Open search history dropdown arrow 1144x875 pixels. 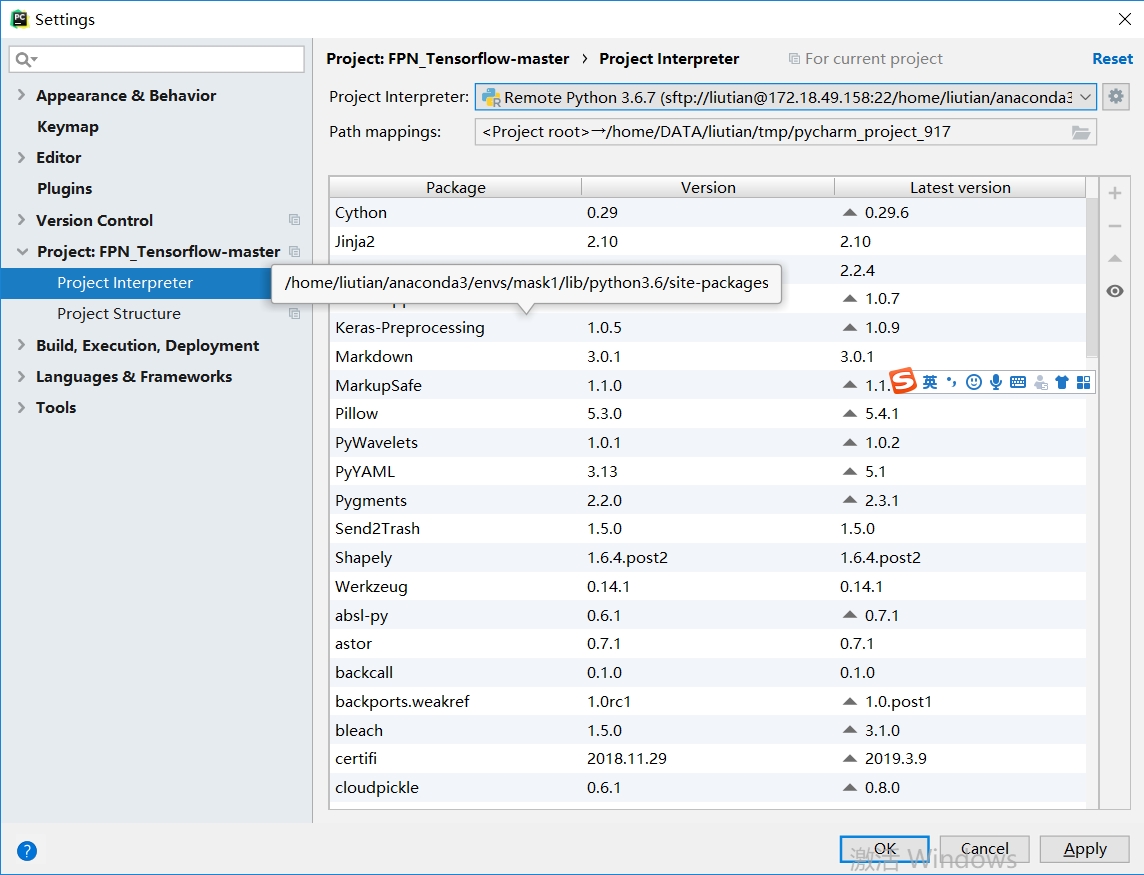tap(35, 60)
